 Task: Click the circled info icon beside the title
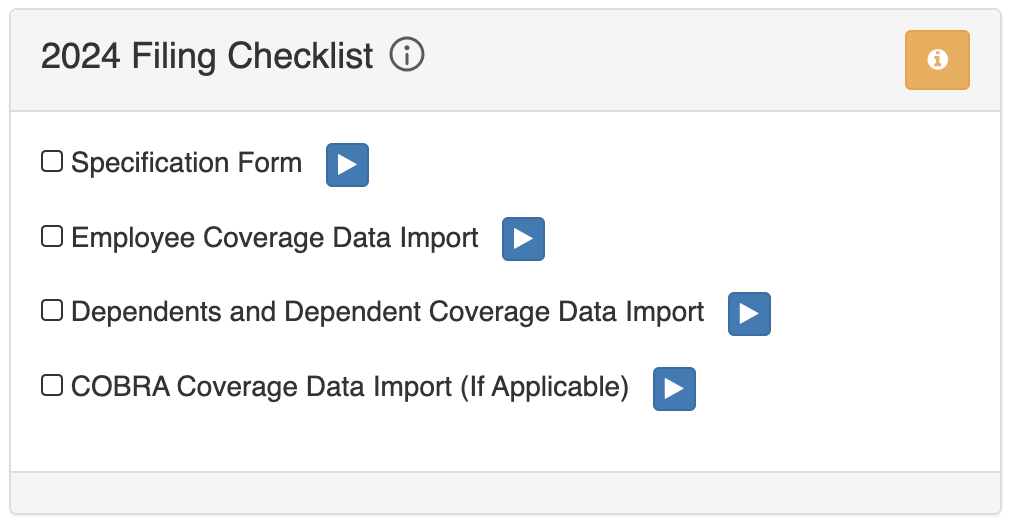click(x=407, y=55)
